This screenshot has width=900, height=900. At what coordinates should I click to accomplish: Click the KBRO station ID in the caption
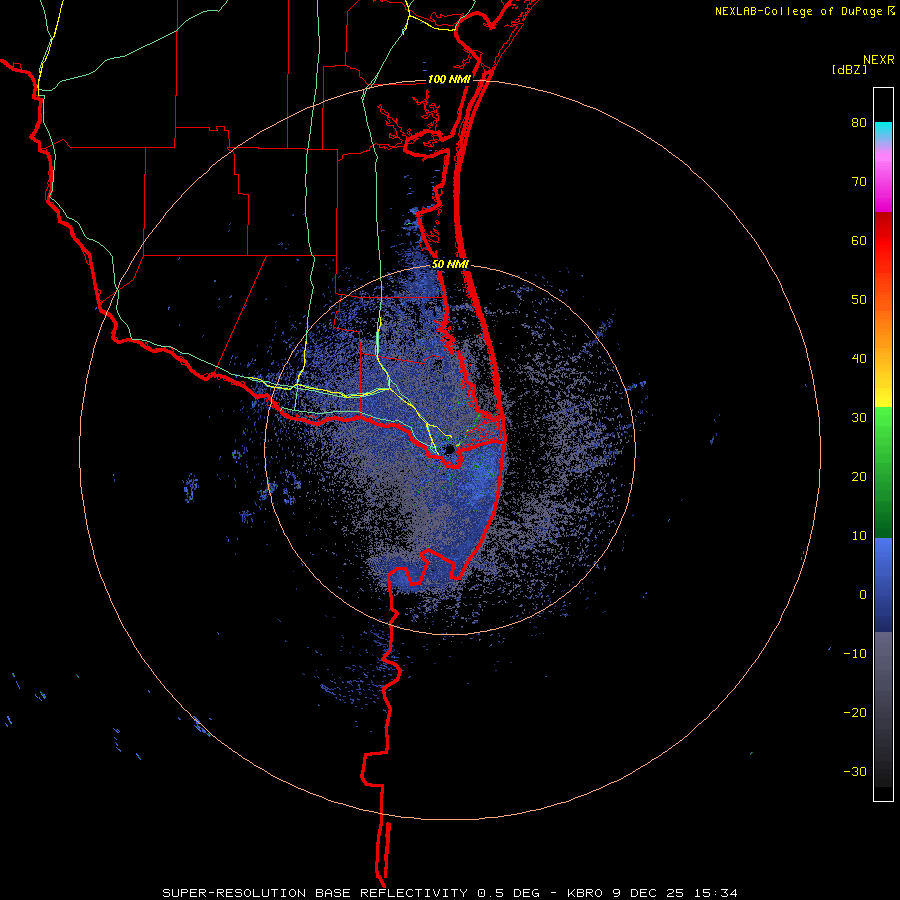click(585, 893)
